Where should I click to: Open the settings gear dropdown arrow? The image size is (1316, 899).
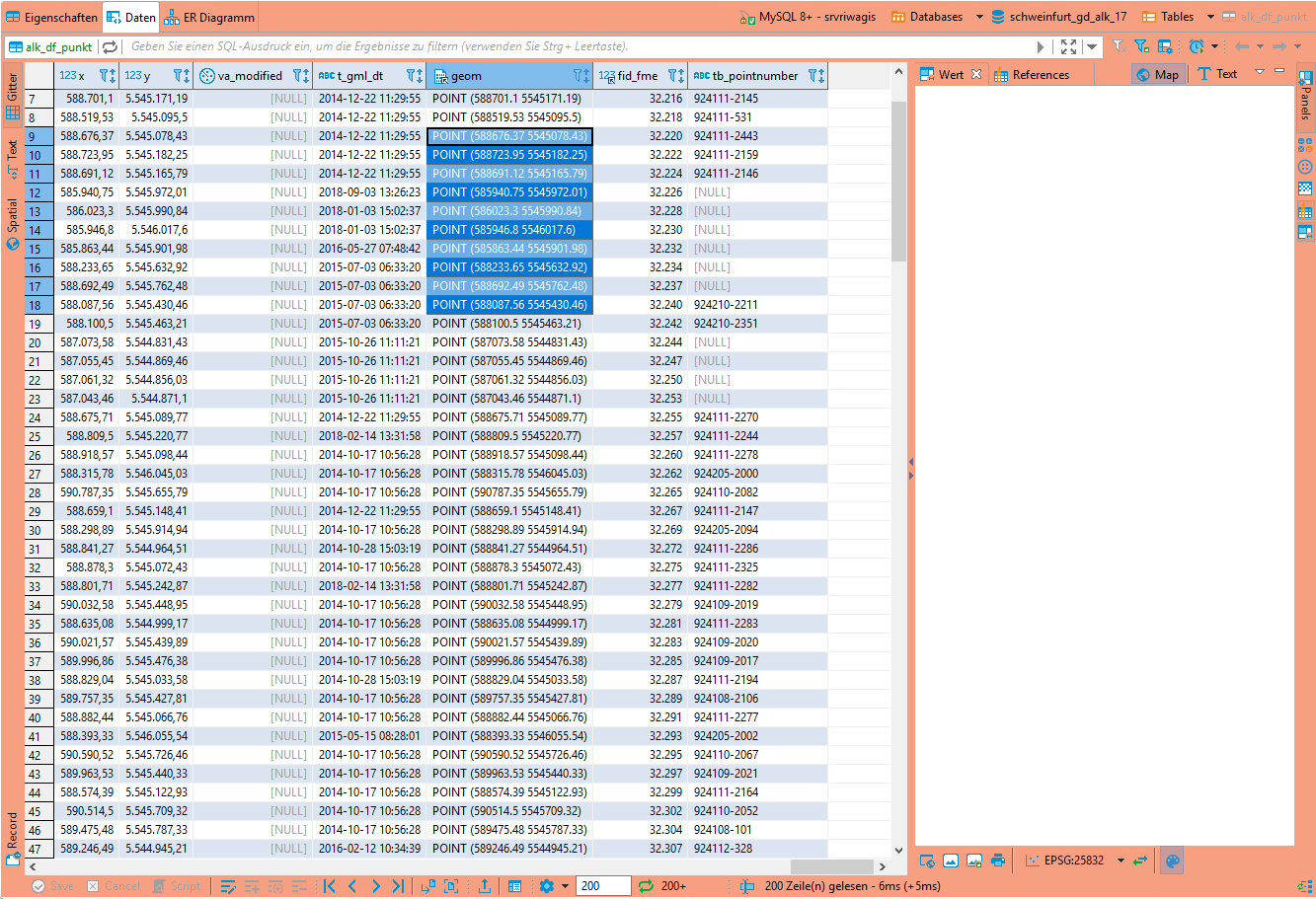[565, 886]
